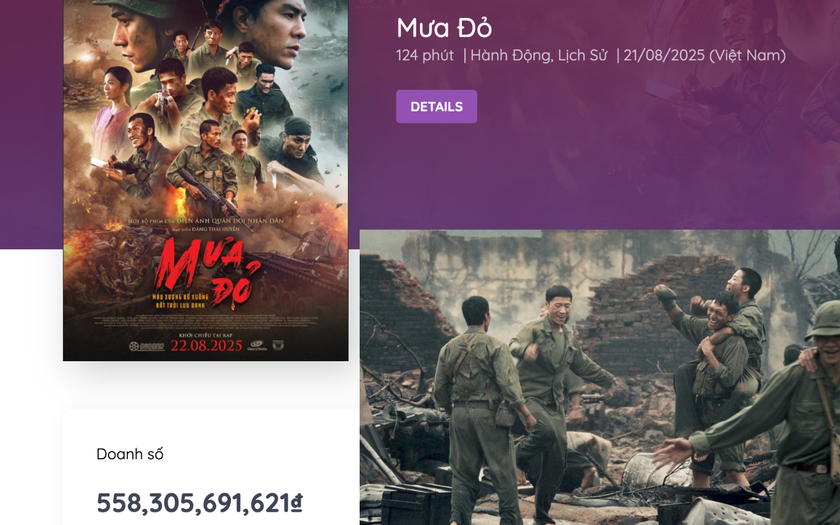Viewport: 840px width, 525px height.
Task: Open the soldiers celebrating film still
Action: [599, 378]
